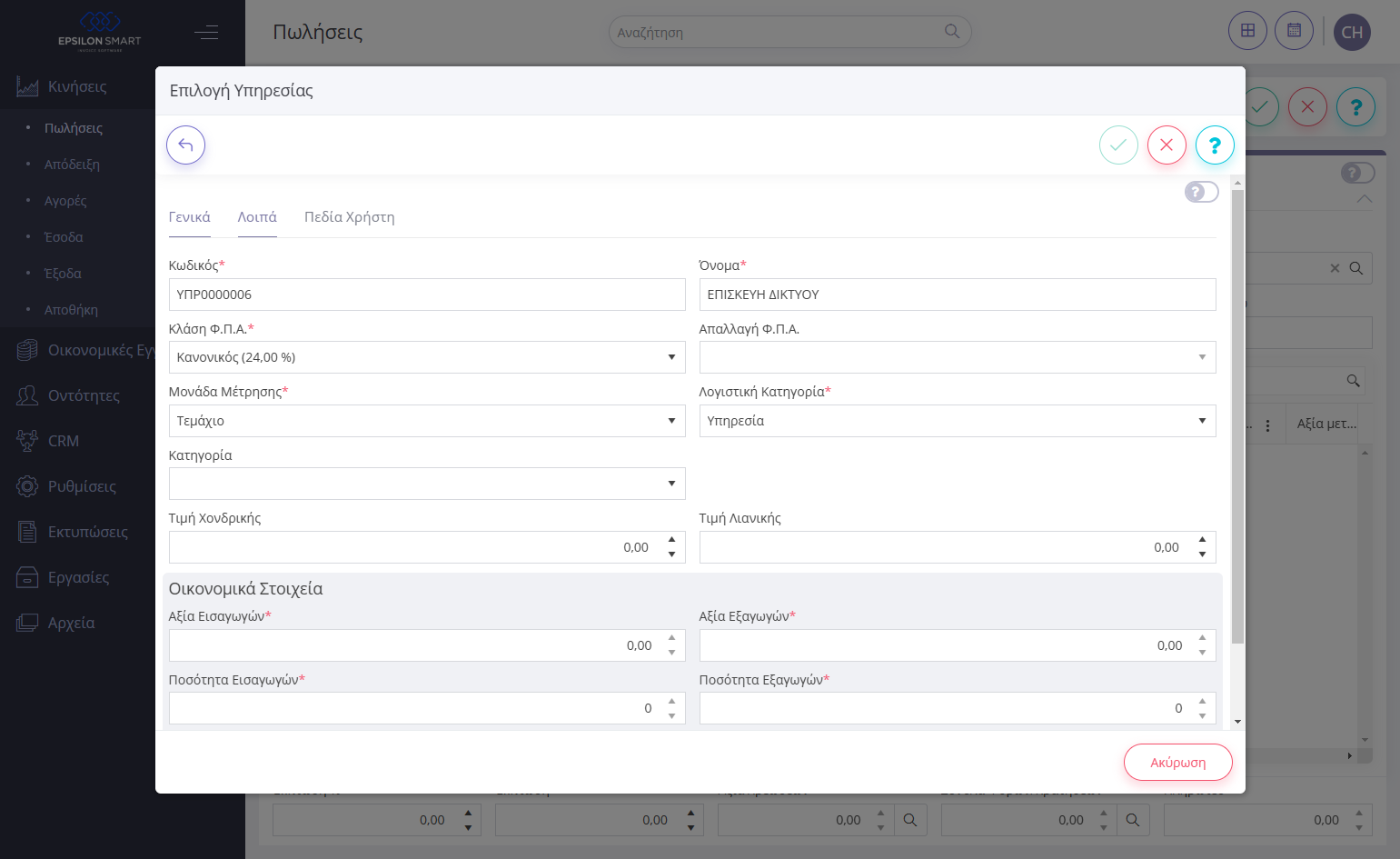The width and height of the screenshot is (1400, 859).
Task: Click the search magnifier in top search bar
Action: point(952,31)
